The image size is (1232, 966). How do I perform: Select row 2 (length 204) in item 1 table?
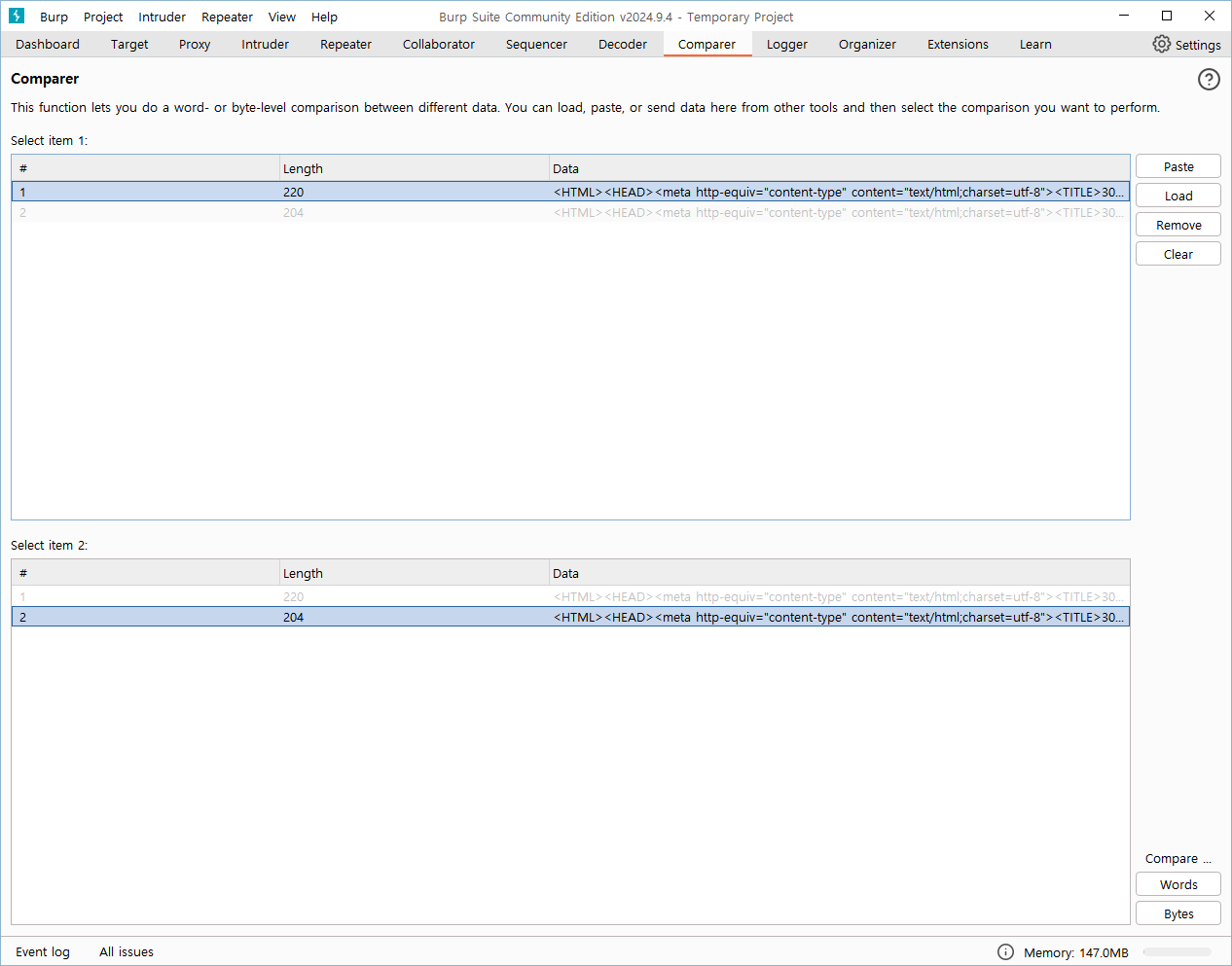tap(570, 212)
